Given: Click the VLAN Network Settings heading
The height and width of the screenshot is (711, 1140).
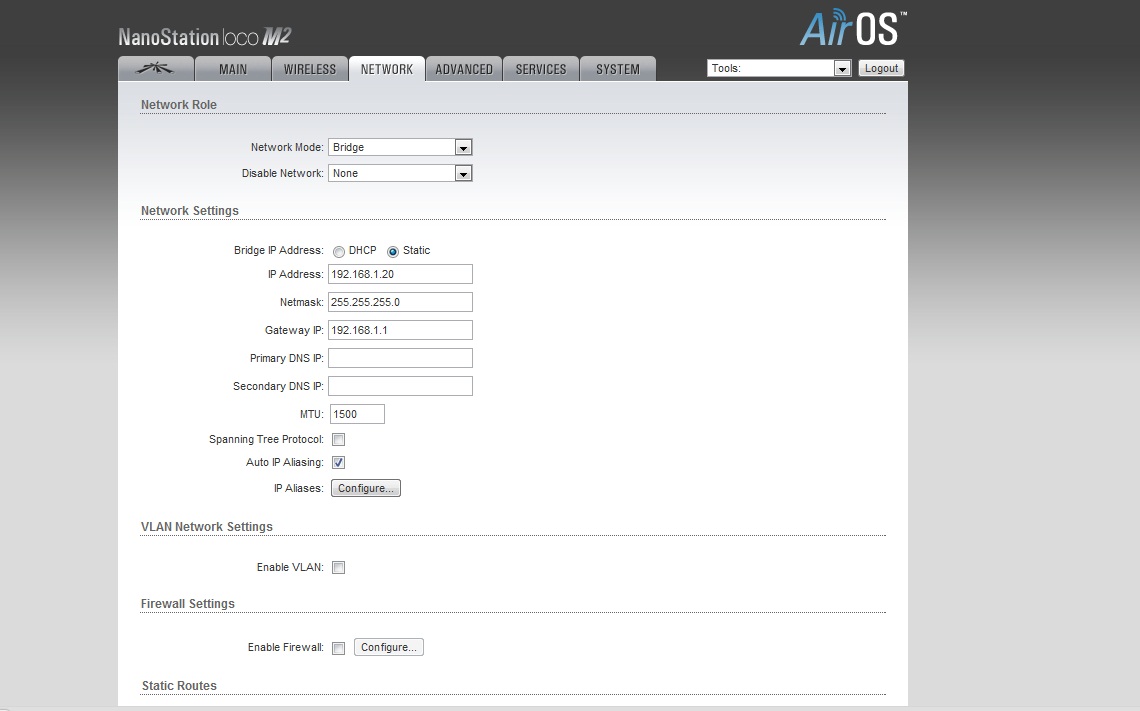Looking at the screenshot, I should click(206, 526).
